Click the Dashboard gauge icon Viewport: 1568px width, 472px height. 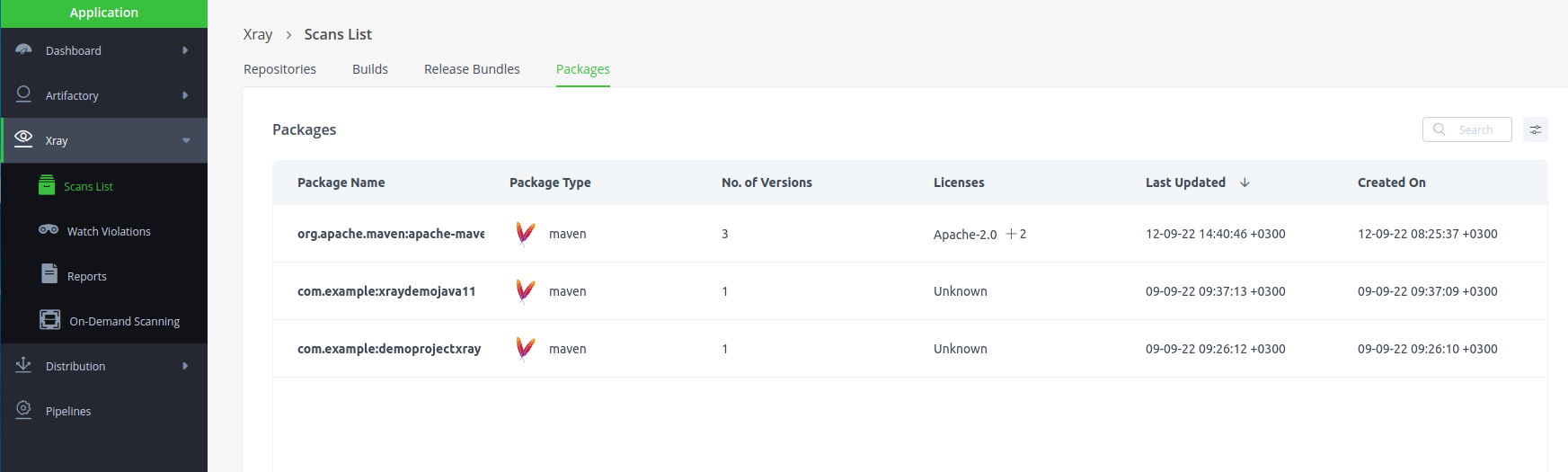click(x=24, y=49)
